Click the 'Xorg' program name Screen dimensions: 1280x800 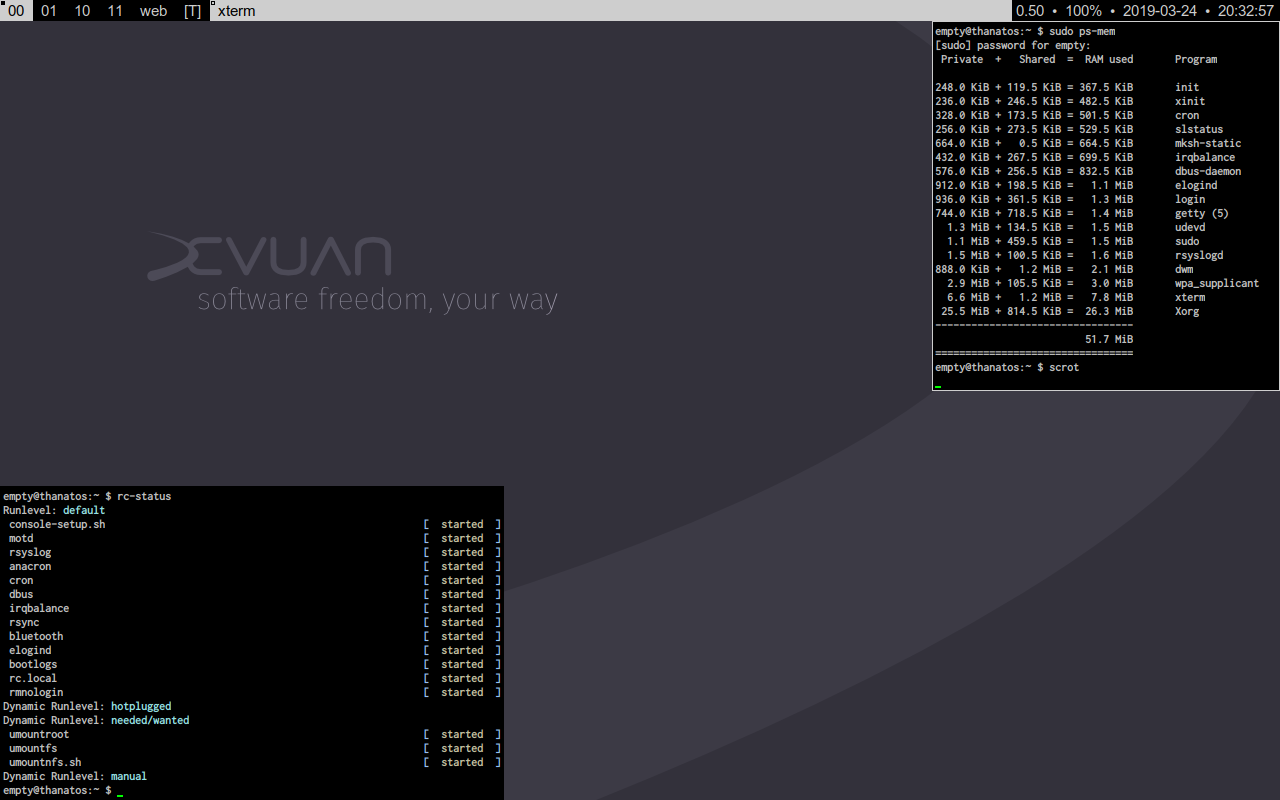click(x=1187, y=311)
